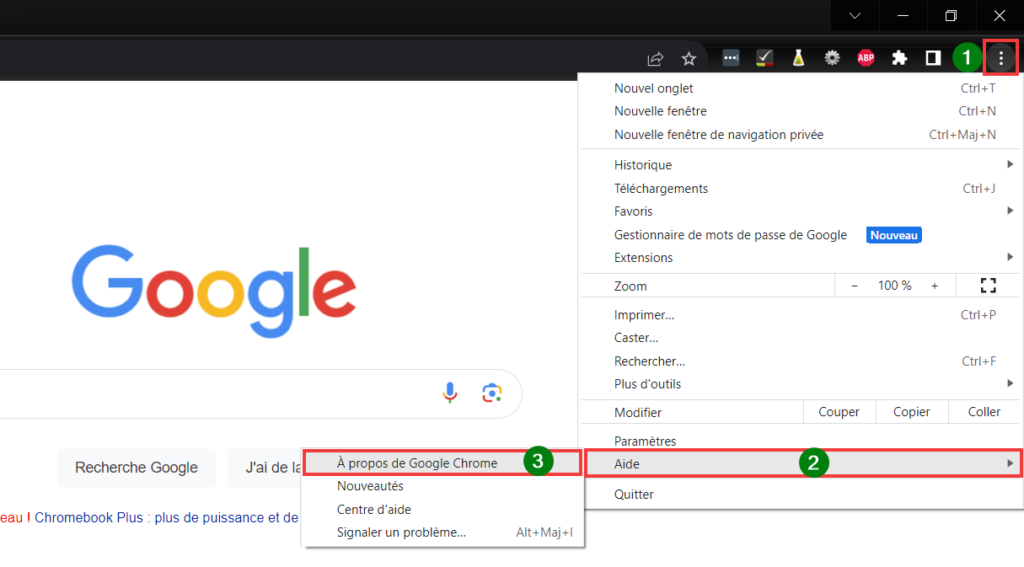Expand the Aide submenu
The image size is (1024, 567).
pos(801,464)
